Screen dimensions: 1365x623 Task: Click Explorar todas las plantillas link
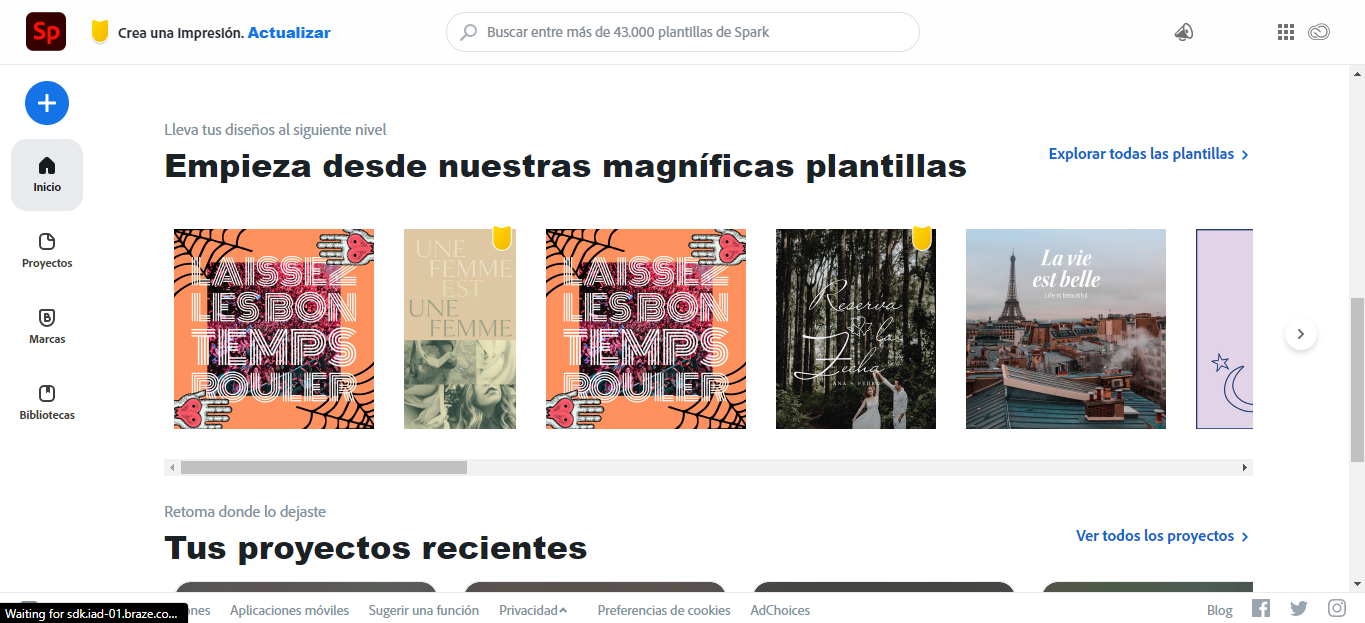[x=1149, y=154]
